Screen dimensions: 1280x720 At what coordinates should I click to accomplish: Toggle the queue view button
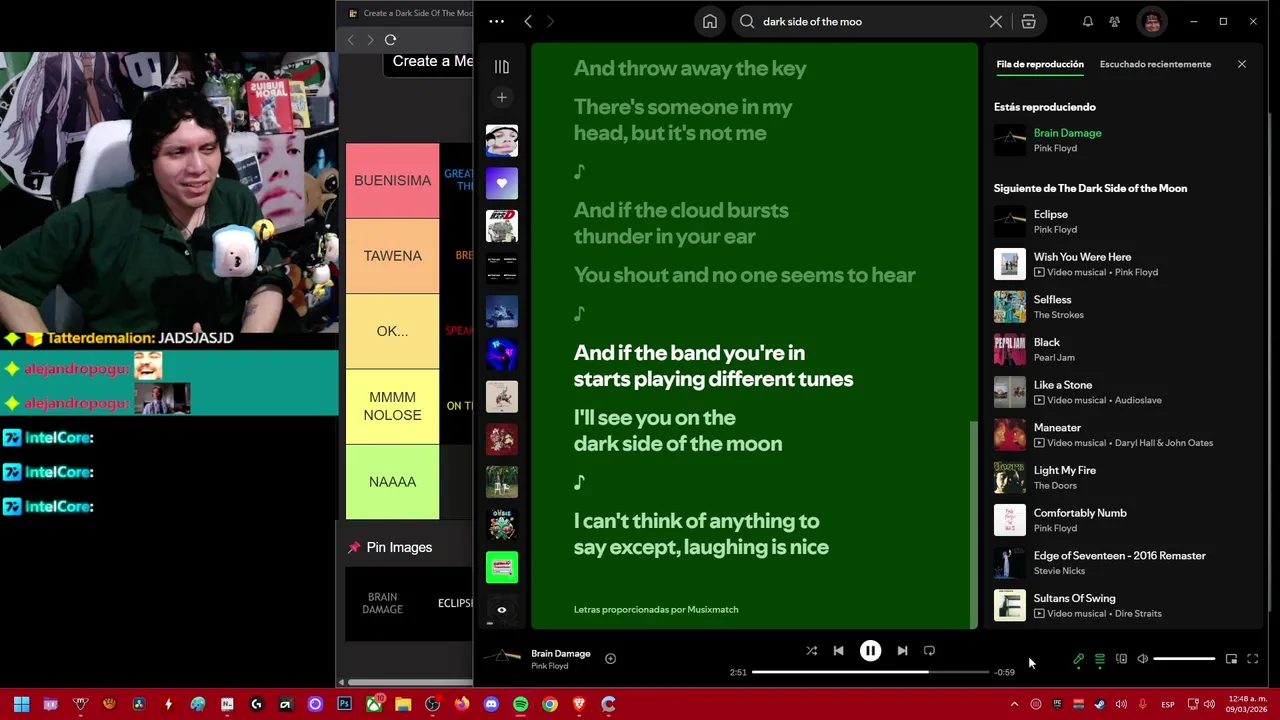pyautogui.click(x=1100, y=659)
